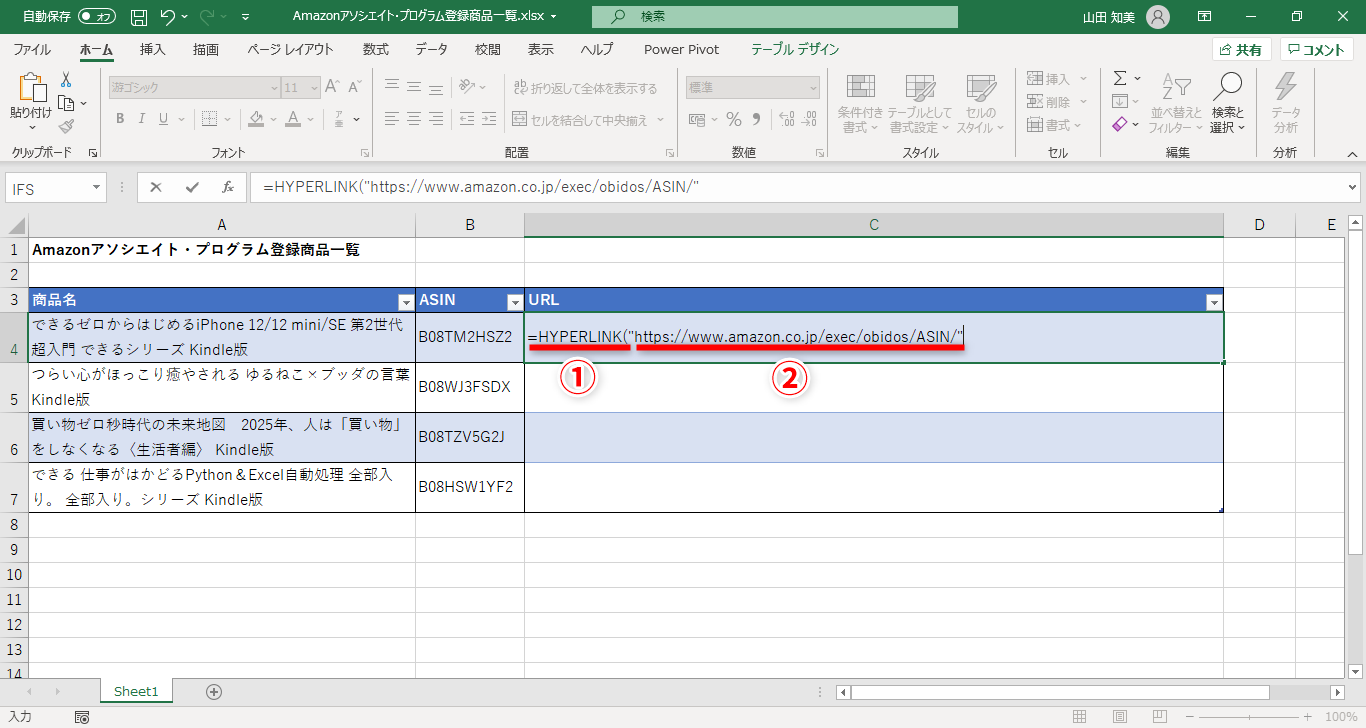Open the Name Box dropdown arrow
1366x728 pixels.
click(x=96, y=187)
